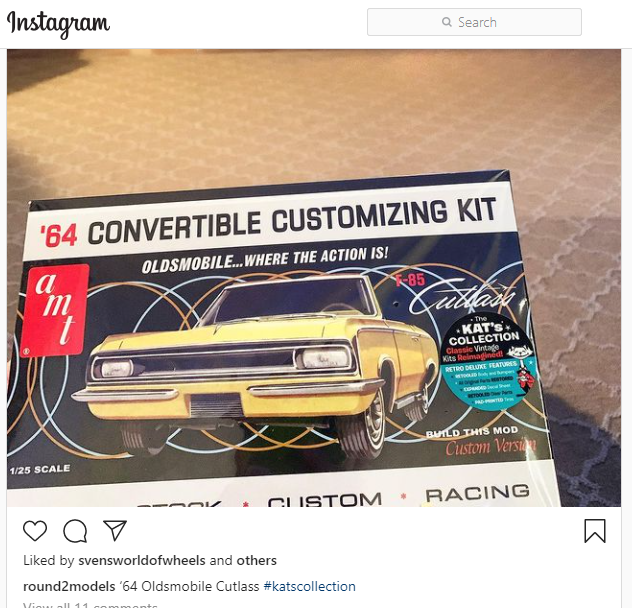Viewport: 632px width, 608px height.
Task: Like the post with the heart icon
Action: (x=35, y=530)
